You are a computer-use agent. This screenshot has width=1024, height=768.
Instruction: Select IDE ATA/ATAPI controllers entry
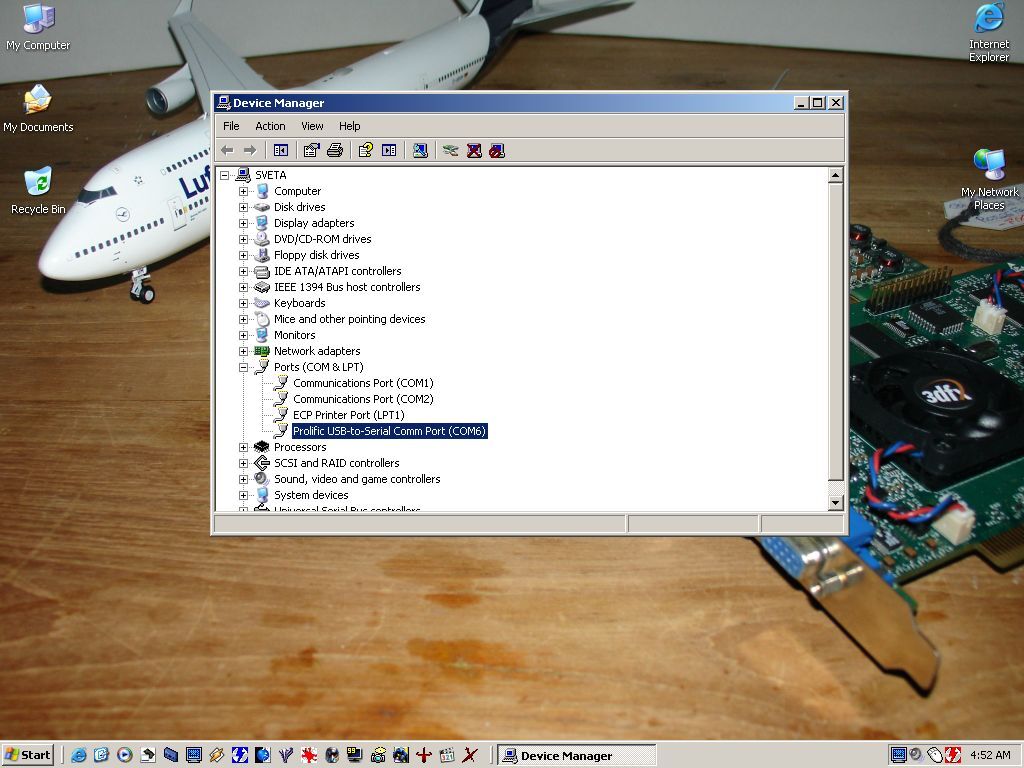[338, 271]
